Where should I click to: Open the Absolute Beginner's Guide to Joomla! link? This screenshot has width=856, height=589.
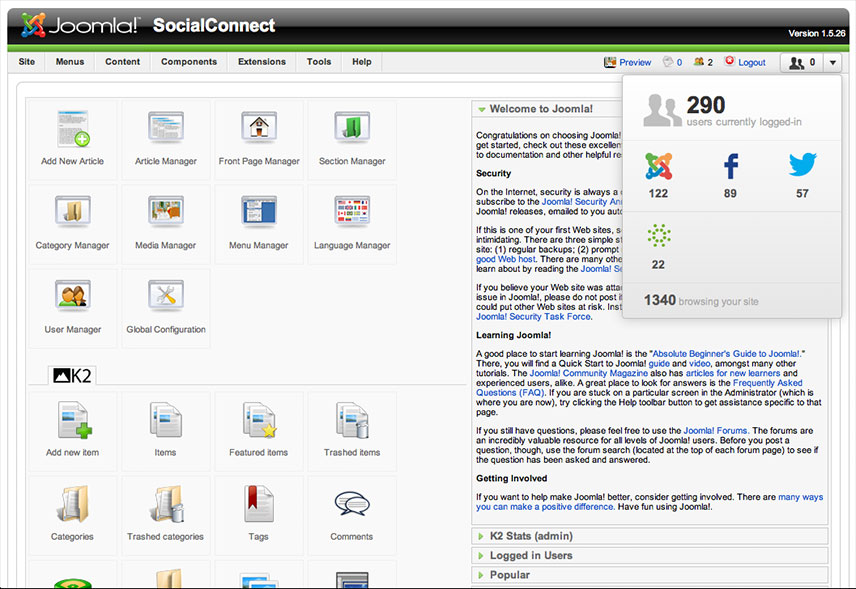[727, 354]
